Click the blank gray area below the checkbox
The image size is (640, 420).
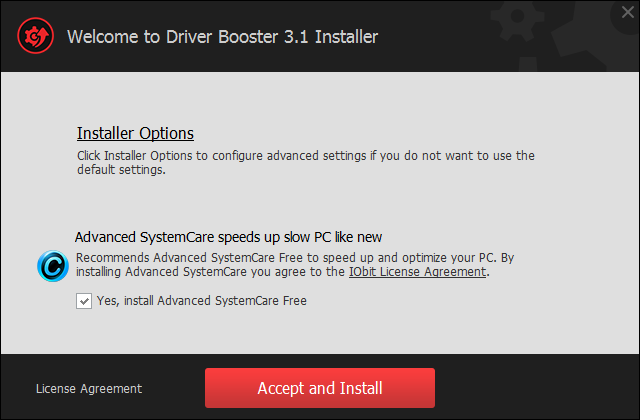point(318,331)
